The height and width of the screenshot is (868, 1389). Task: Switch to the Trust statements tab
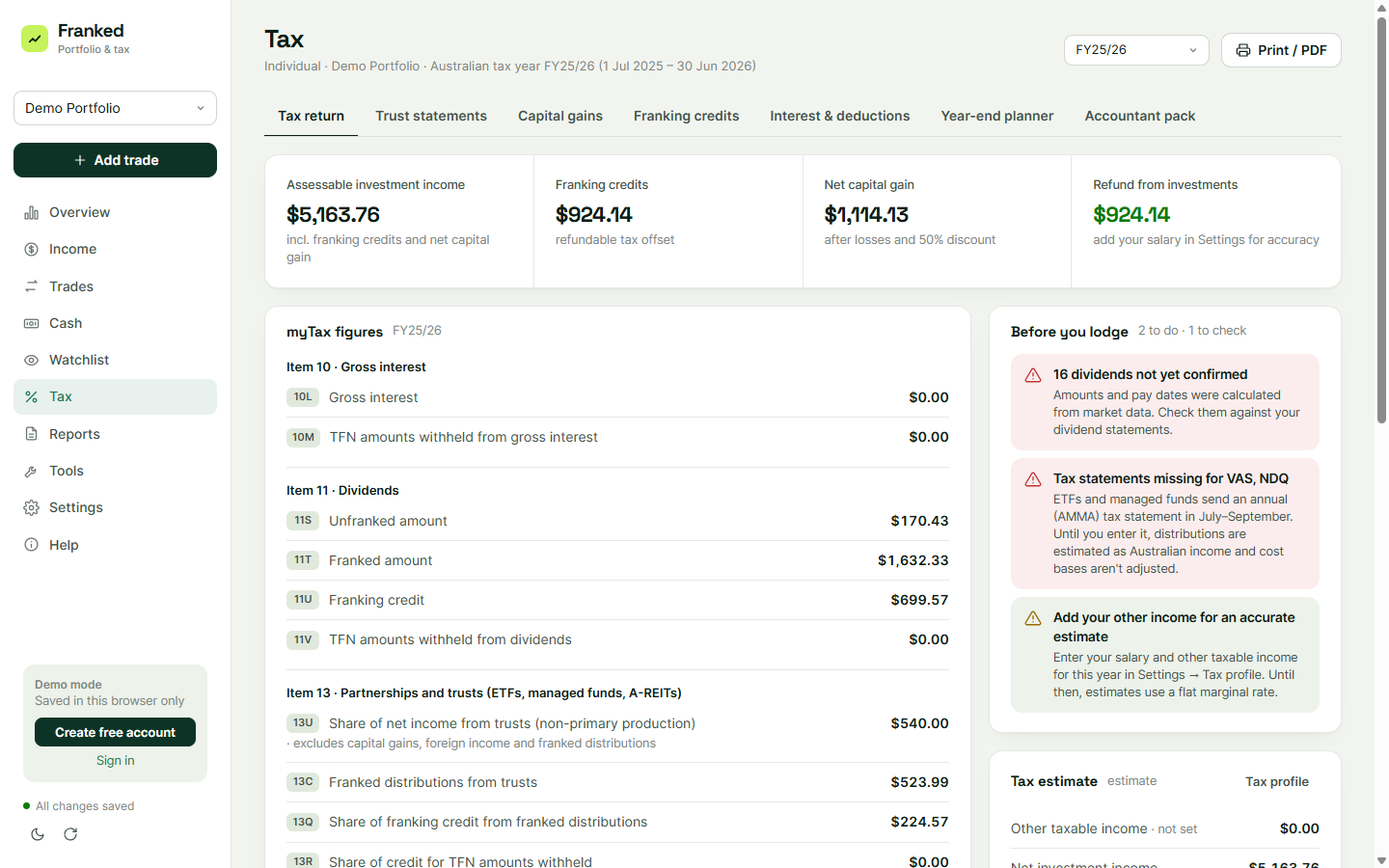click(431, 116)
